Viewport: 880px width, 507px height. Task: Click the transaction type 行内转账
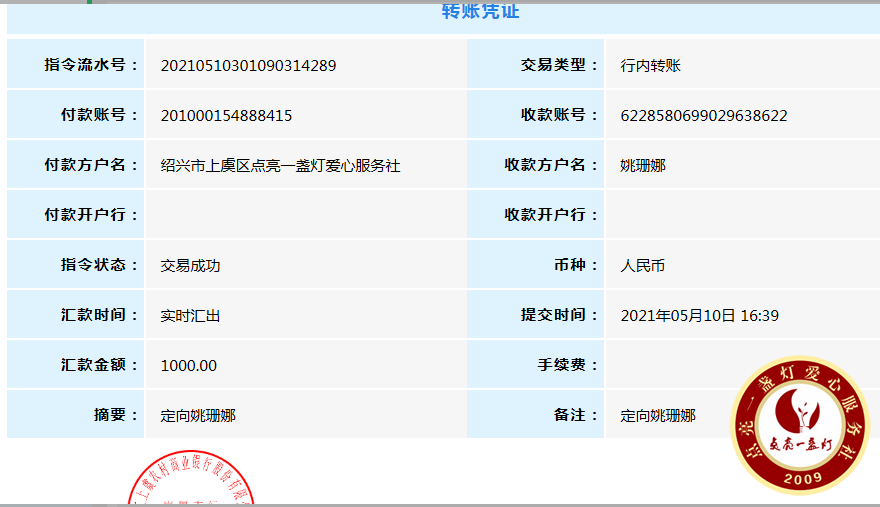[x=650, y=66]
